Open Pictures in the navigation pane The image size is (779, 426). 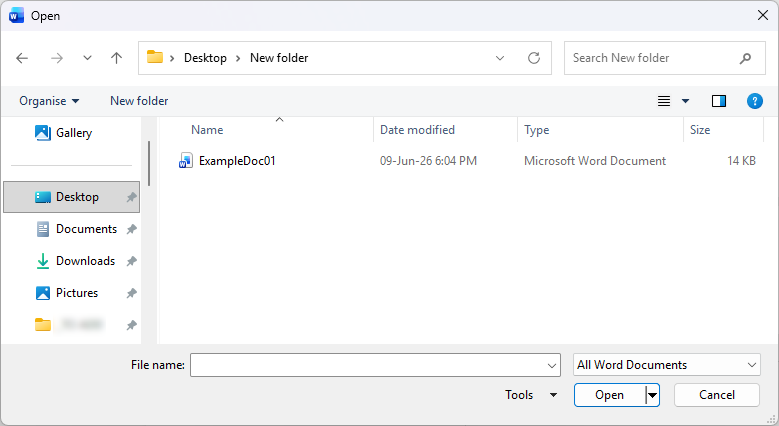click(x=67, y=293)
